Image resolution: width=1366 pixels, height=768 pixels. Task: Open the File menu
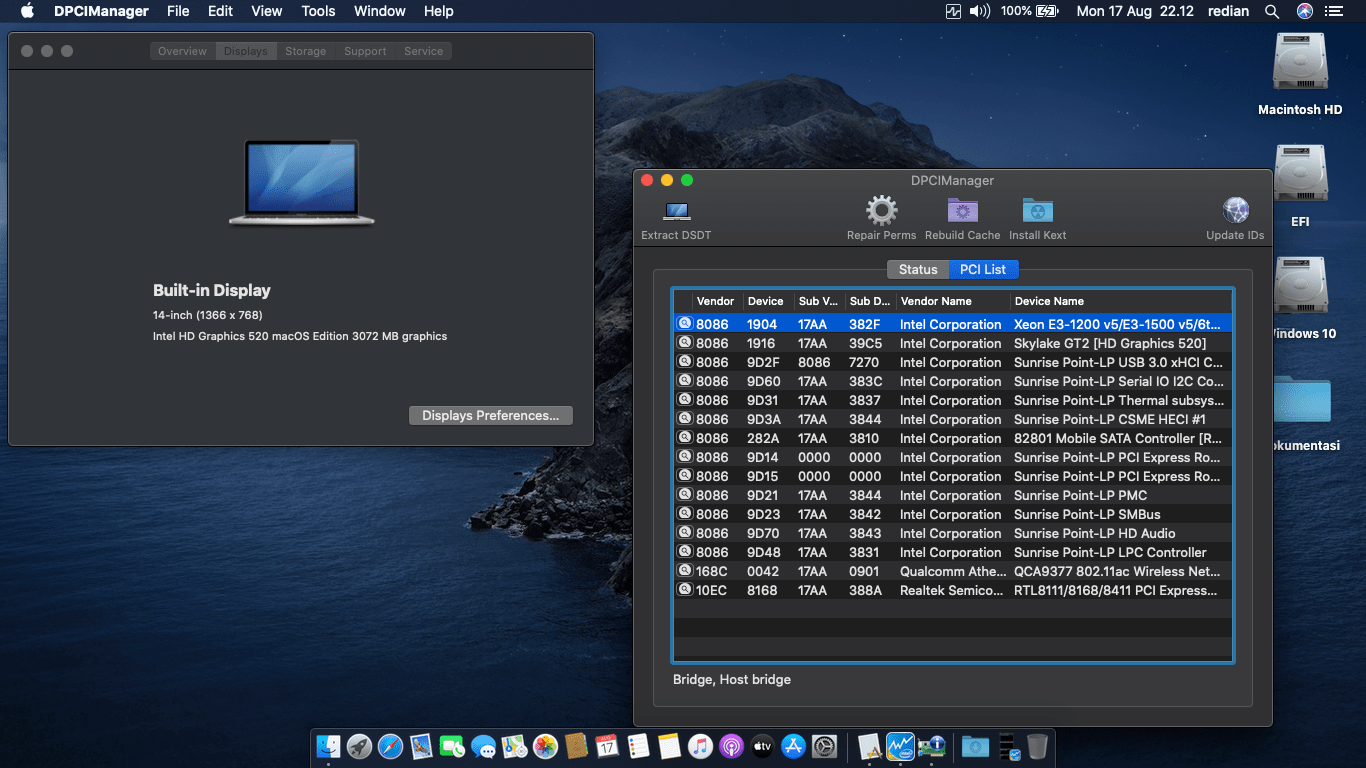coord(178,11)
